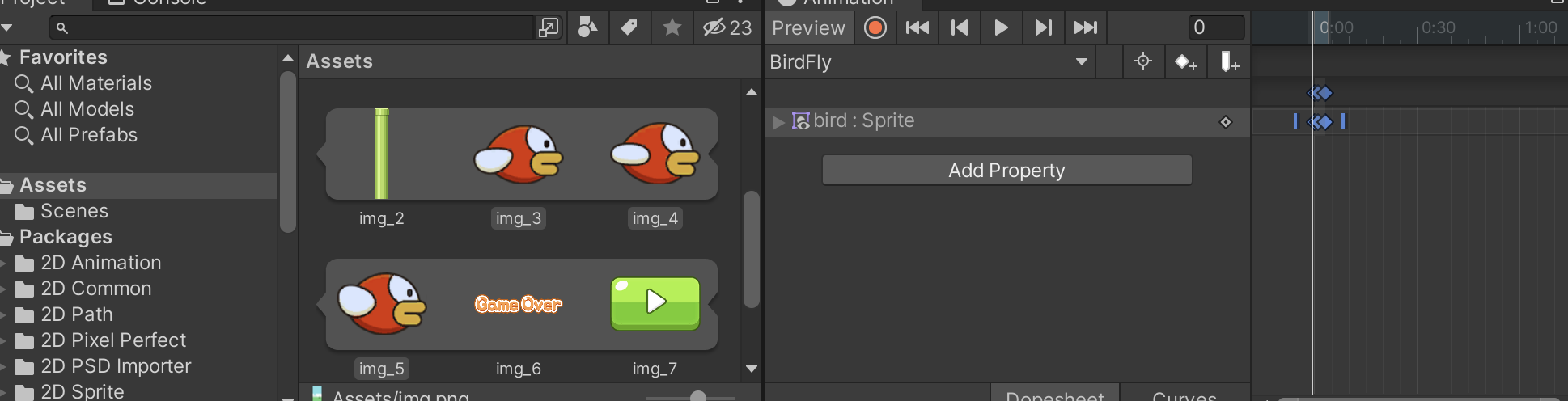The width and height of the screenshot is (1568, 401).
Task: Click the Add Property button
Action: (1006, 170)
